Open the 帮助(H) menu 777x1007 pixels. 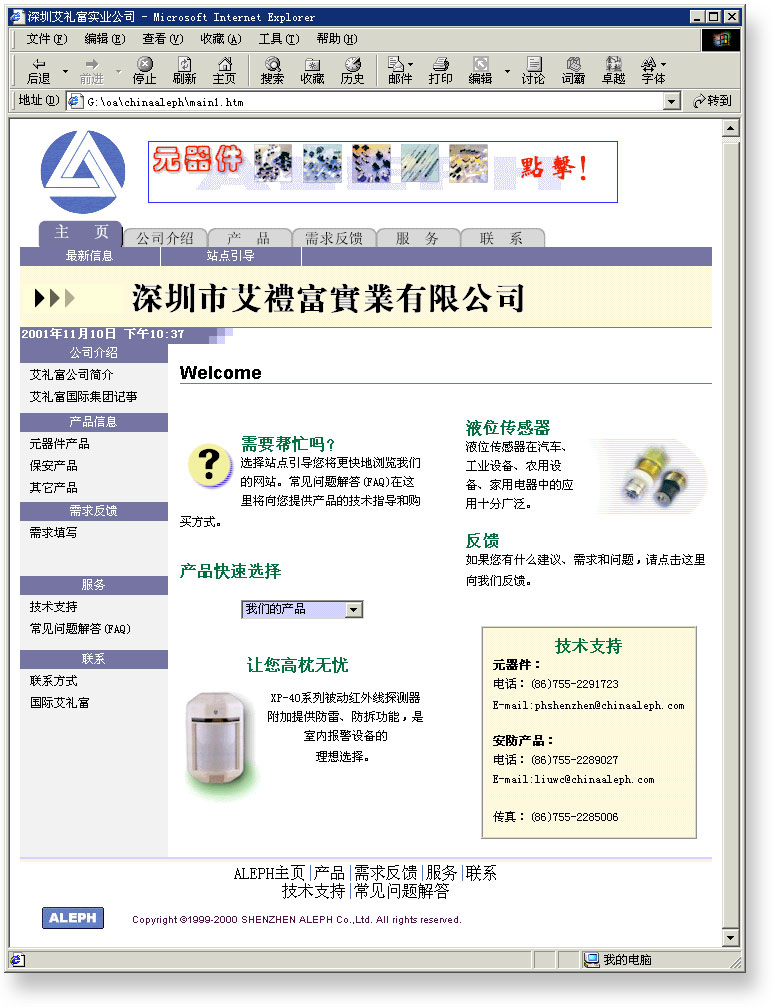(x=336, y=39)
